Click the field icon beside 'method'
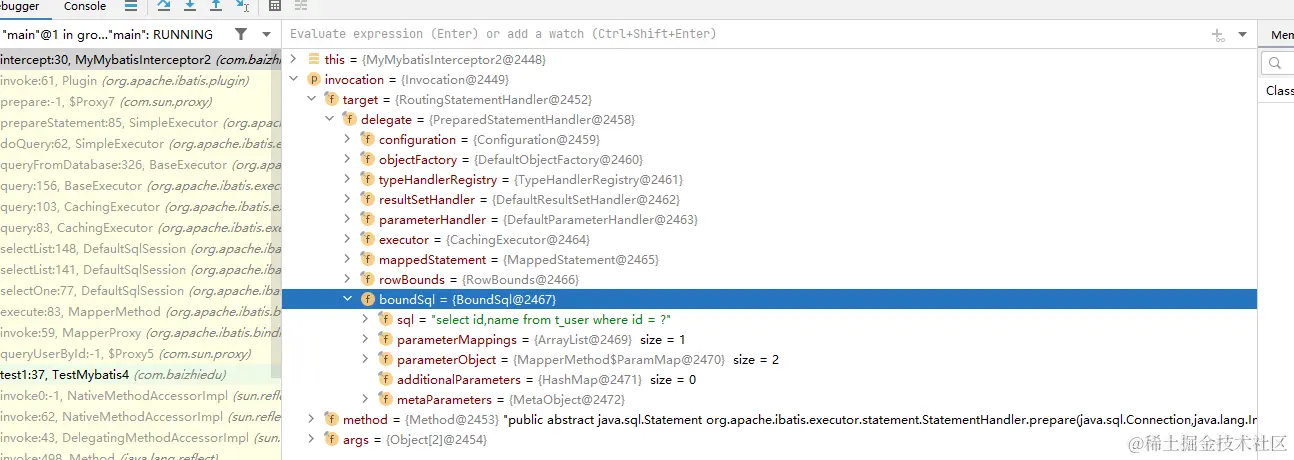The image size is (1294, 460). pos(331,420)
